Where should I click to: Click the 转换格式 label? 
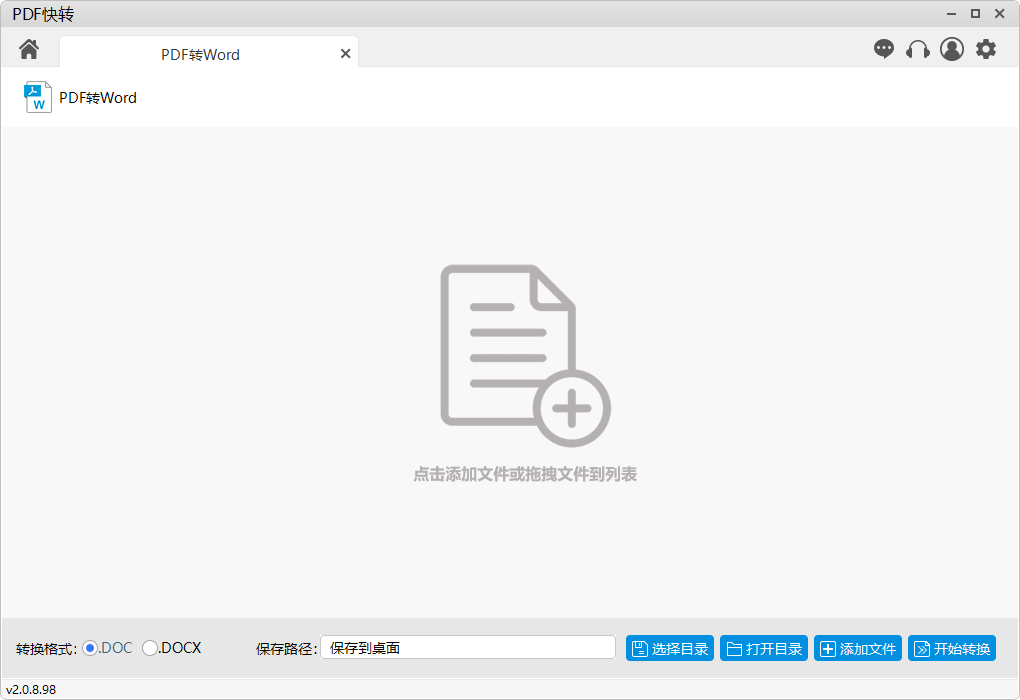pyautogui.click(x=46, y=649)
